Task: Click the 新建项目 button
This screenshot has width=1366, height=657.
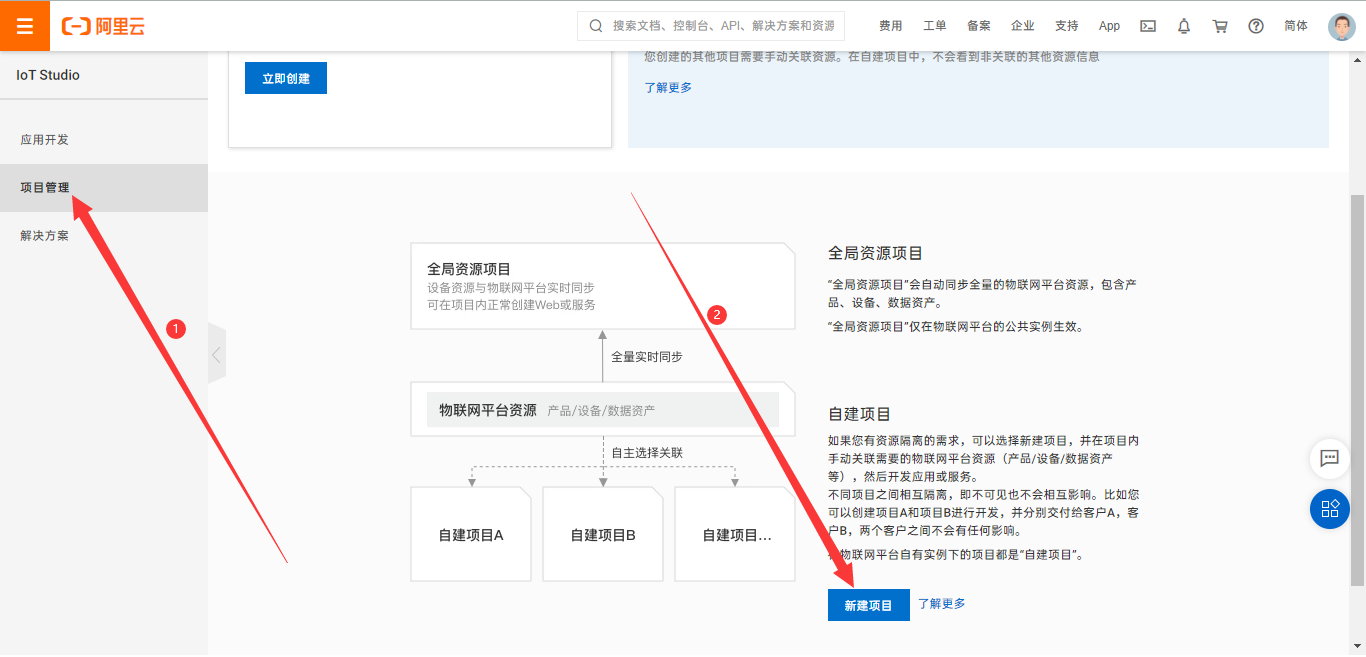Action: pyautogui.click(x=869, y=605)
